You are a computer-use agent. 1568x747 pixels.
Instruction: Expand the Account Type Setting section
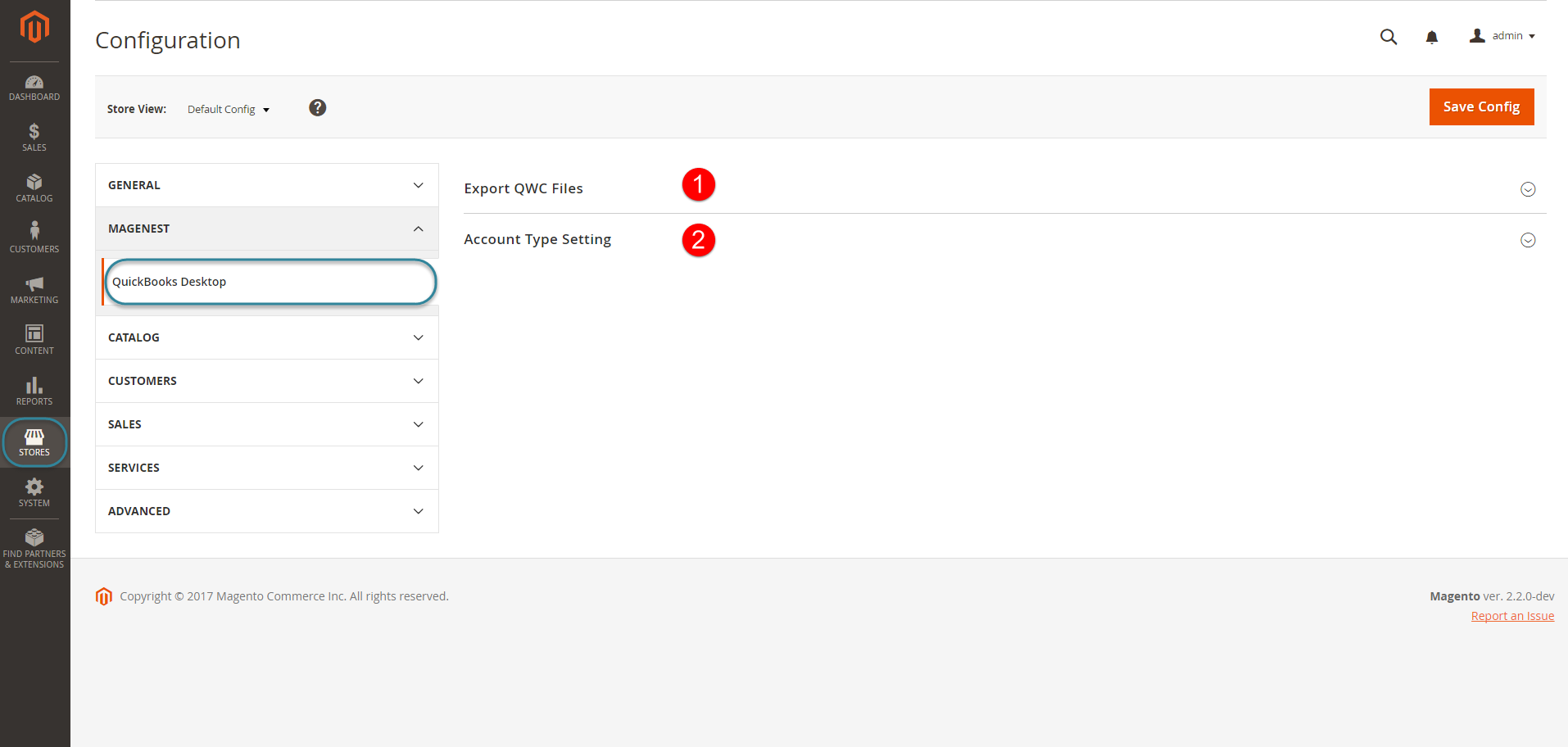(1527, 240)
